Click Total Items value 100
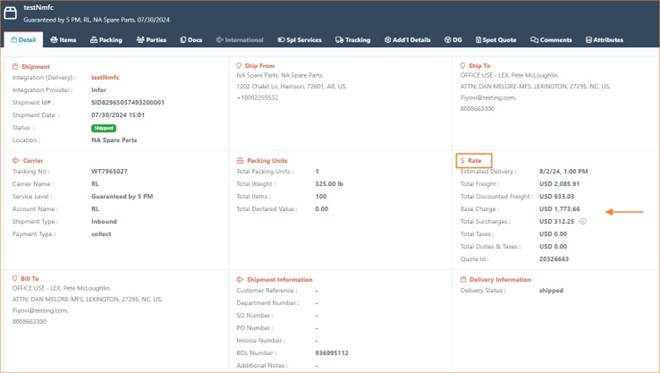Image resolution: width=660 pixels, height=373 pixels. (x=321, y=197)
